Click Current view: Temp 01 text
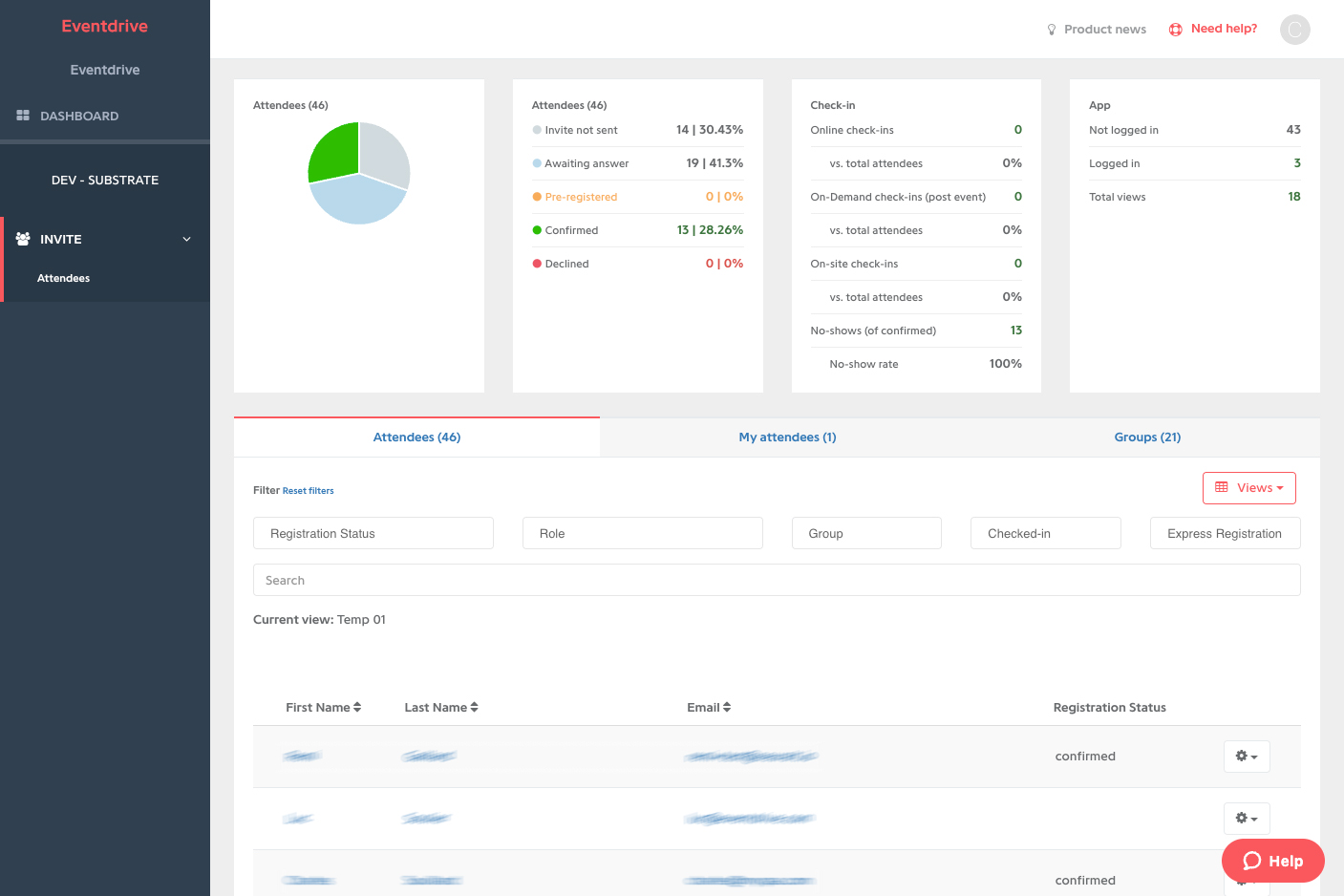The height and width of the screenshot is (896, 1344). tap(319, 620)
